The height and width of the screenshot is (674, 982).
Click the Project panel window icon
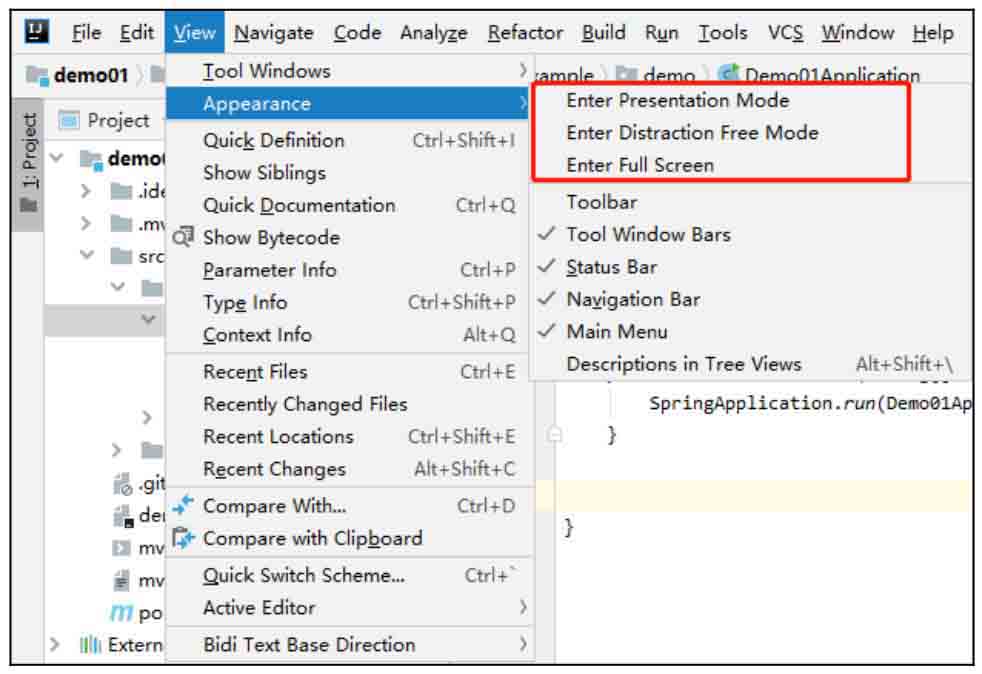69,121
